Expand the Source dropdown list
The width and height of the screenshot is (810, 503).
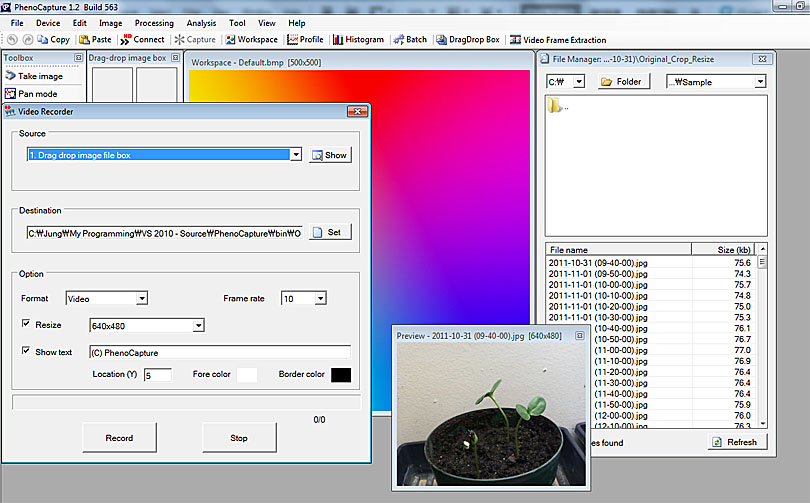tap(295, 155)
